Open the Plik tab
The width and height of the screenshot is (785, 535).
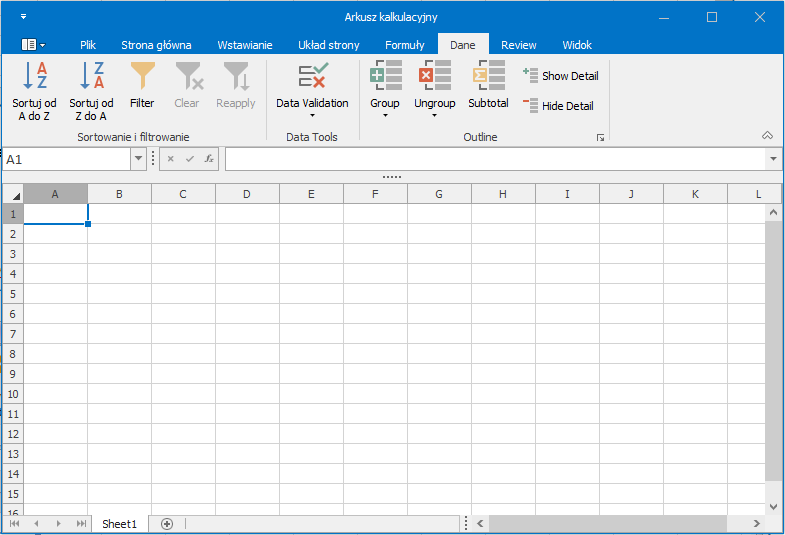coord(88,45)
